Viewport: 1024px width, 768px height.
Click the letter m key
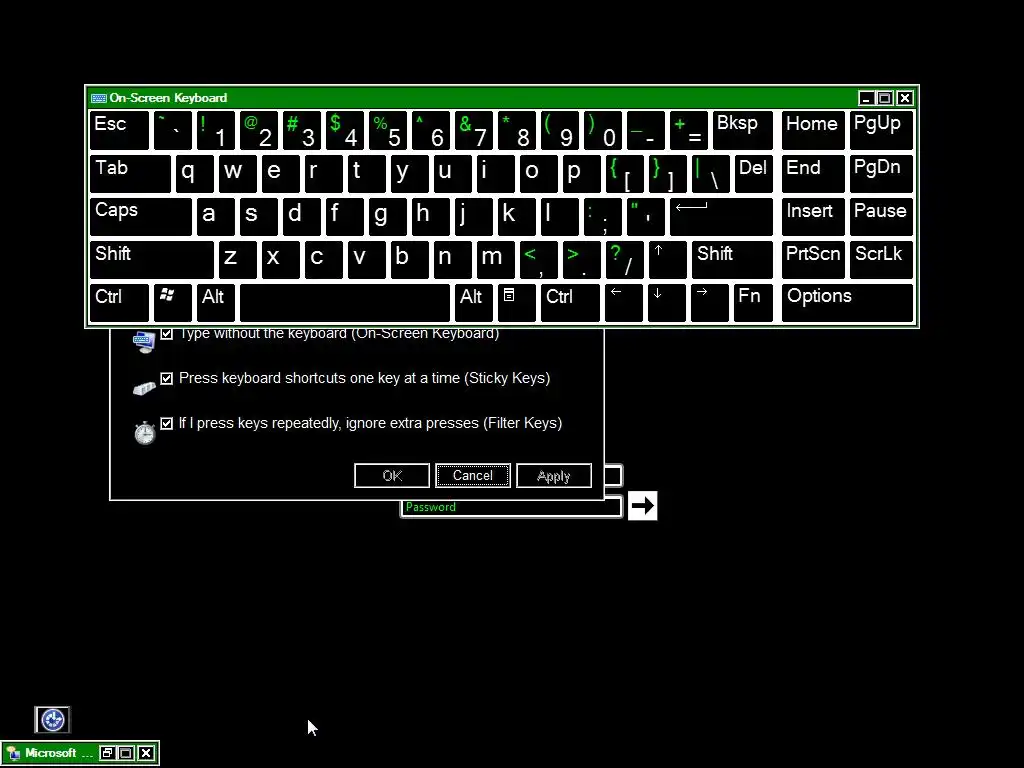495,259
